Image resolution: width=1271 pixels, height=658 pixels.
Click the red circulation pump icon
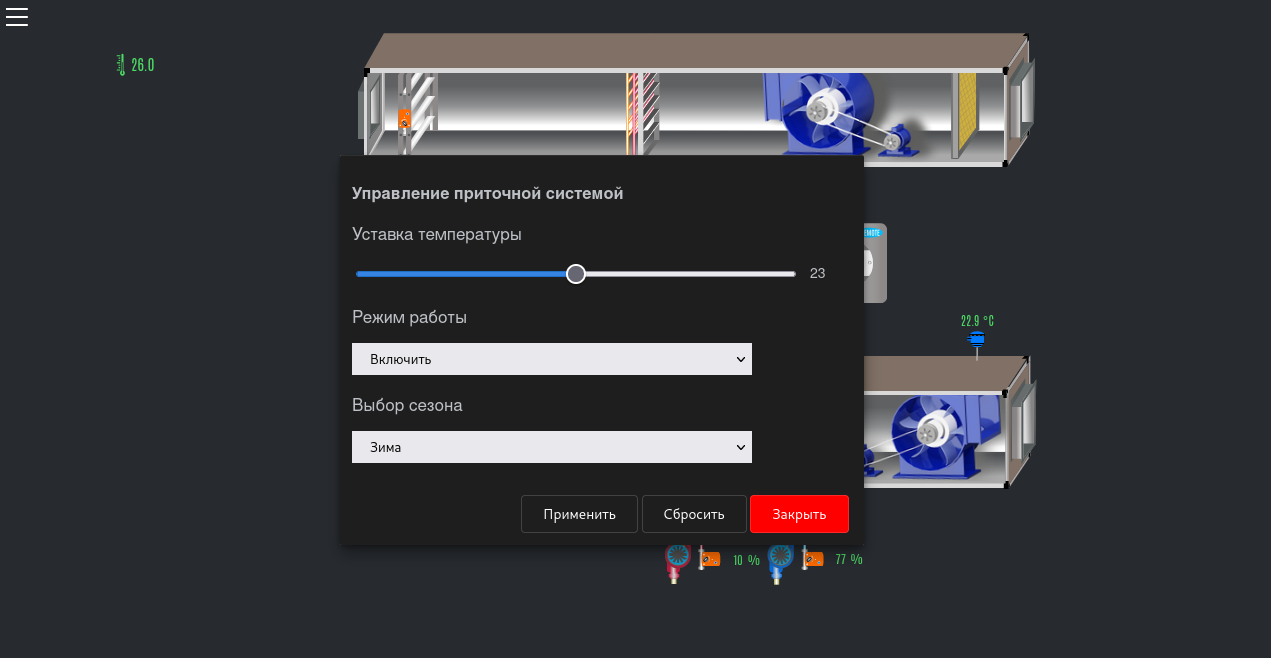tap(677, 562)
